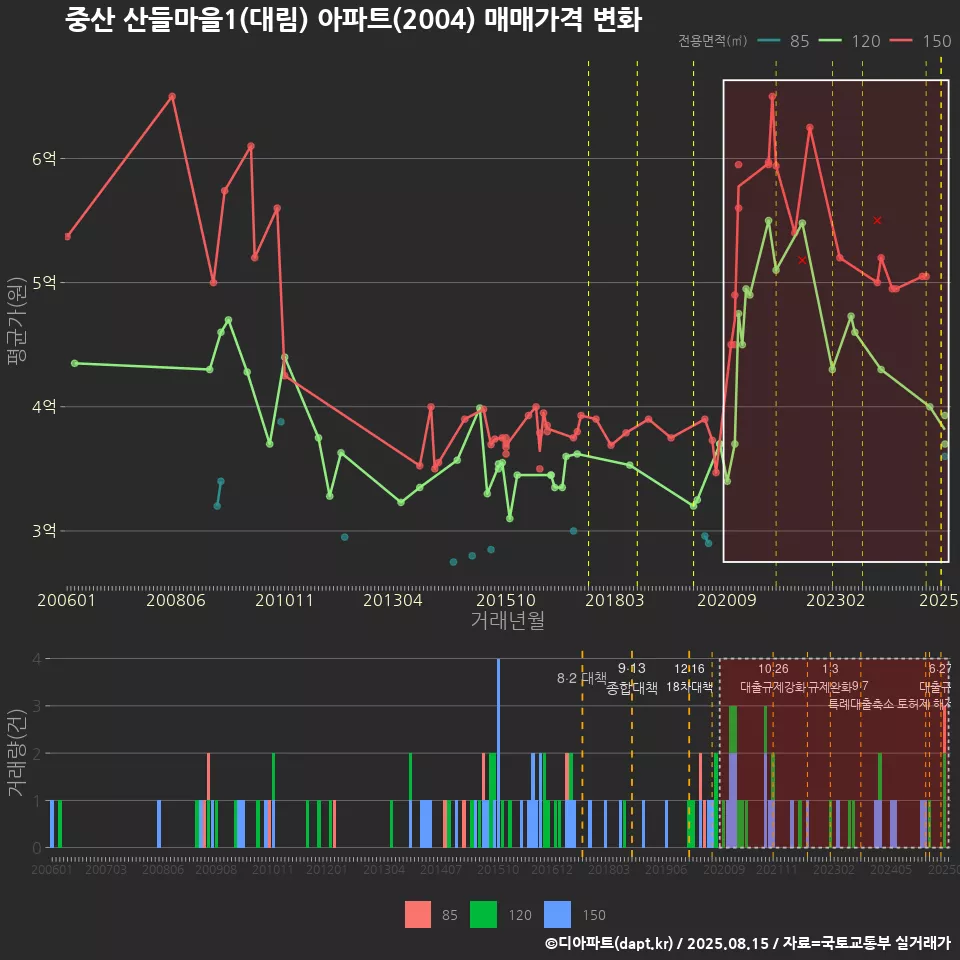Click the 1·3 규제완화 policy annotation
The image size is (960, 960).
point(830,678)
